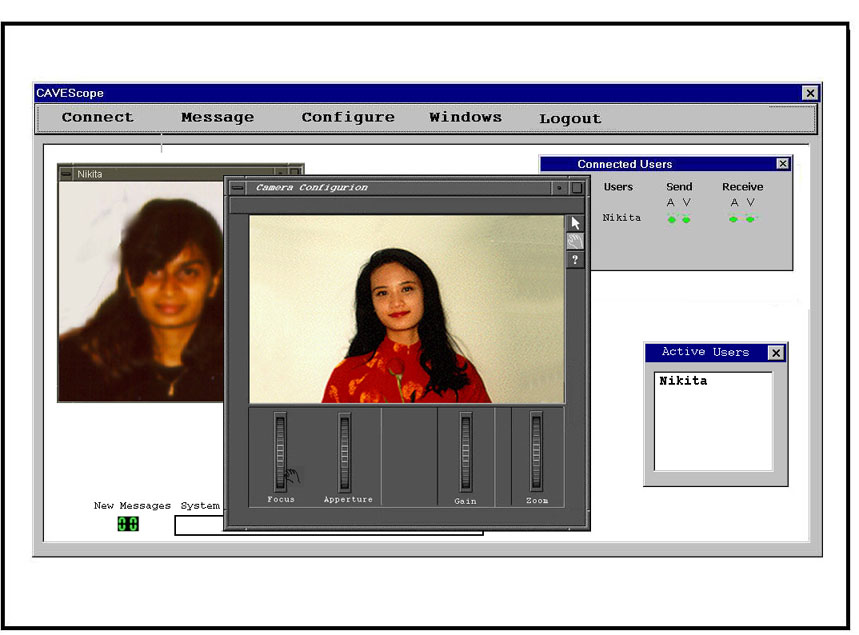
Task: Click the Logout menu item
Action: click(x=570, y=118)
